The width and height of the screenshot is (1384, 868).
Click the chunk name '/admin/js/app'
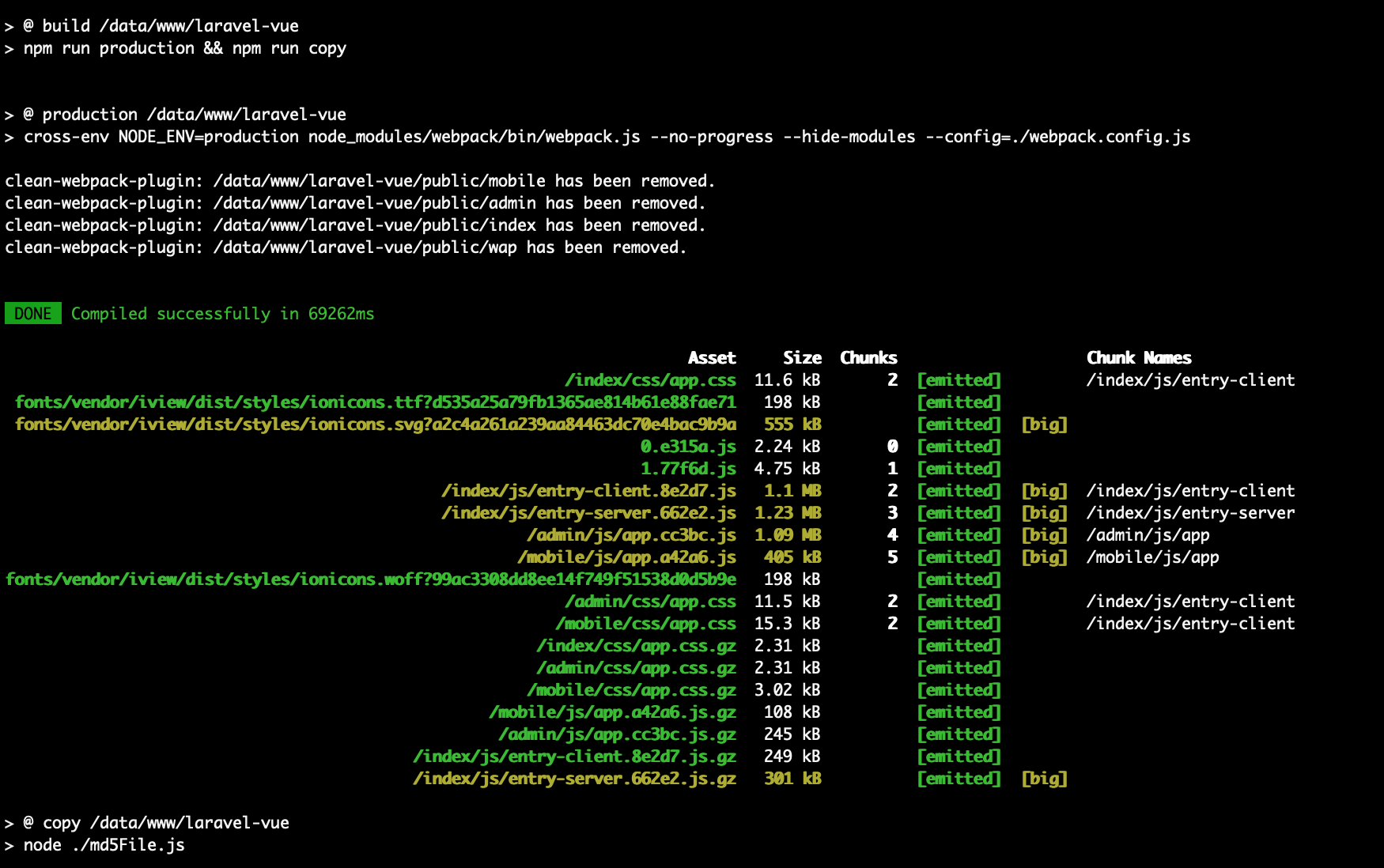(x=1148, y=535)
